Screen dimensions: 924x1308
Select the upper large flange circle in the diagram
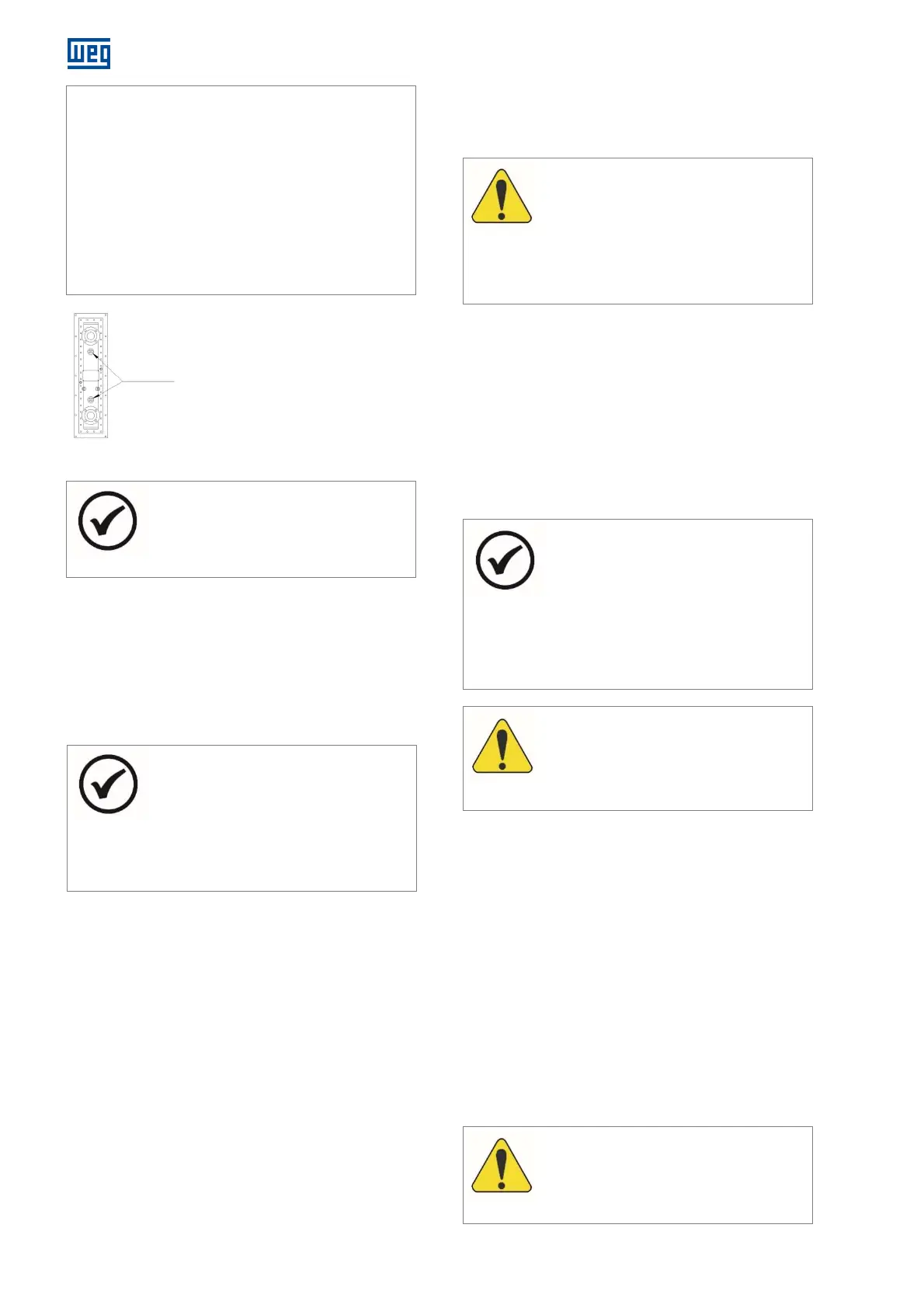coord(91,336)
